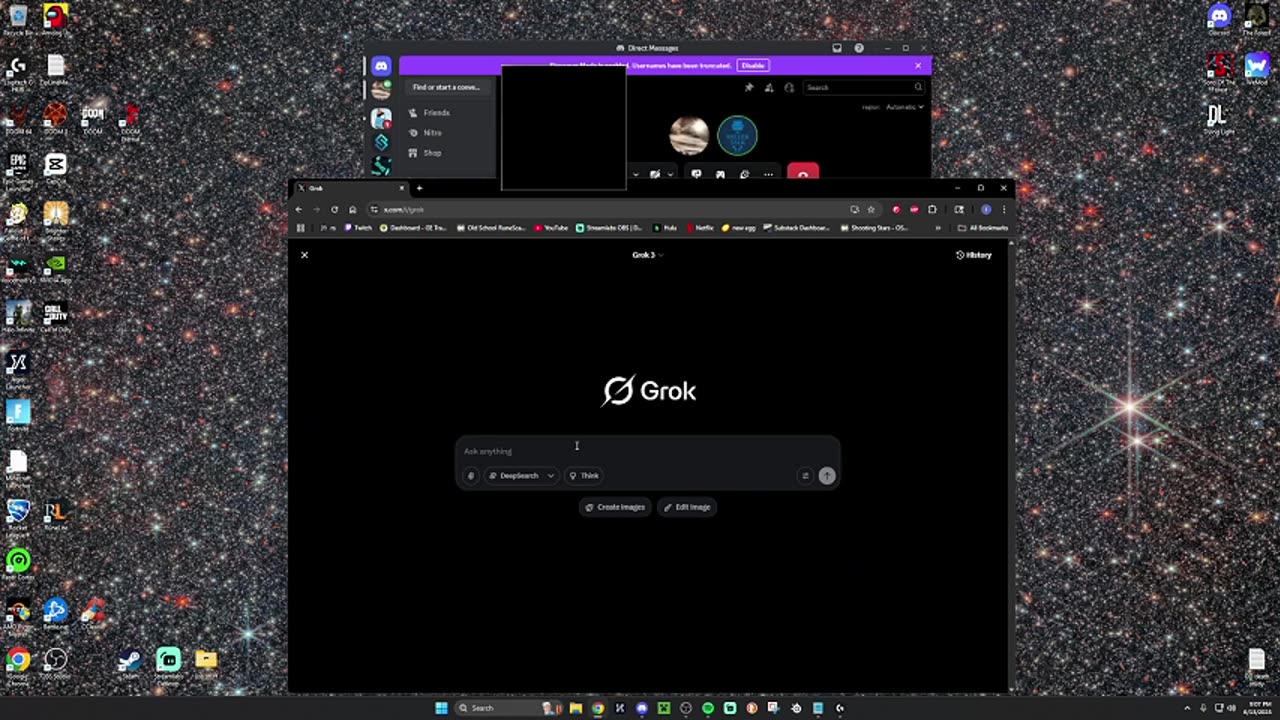Click Google Chrome desktop shortcut
The image size is (1280, 720).
(18, 664)
